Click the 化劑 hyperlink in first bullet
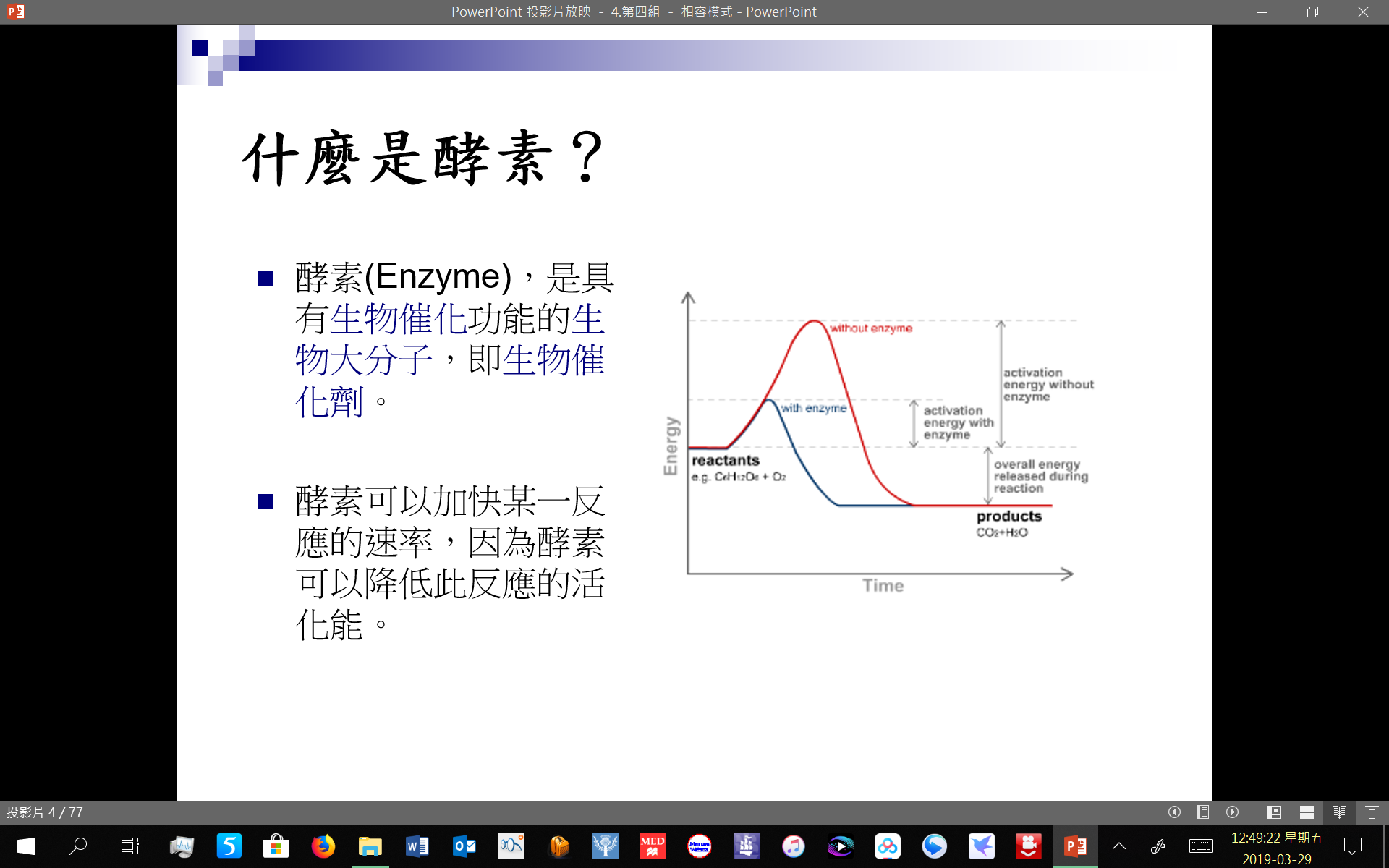Viewport: 1389px width, 868px height. 329,401
